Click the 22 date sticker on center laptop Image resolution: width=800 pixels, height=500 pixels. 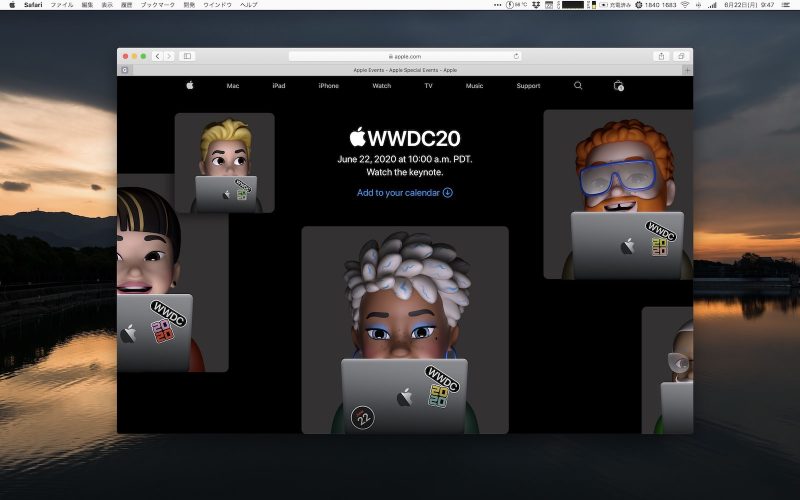[363, 418]
